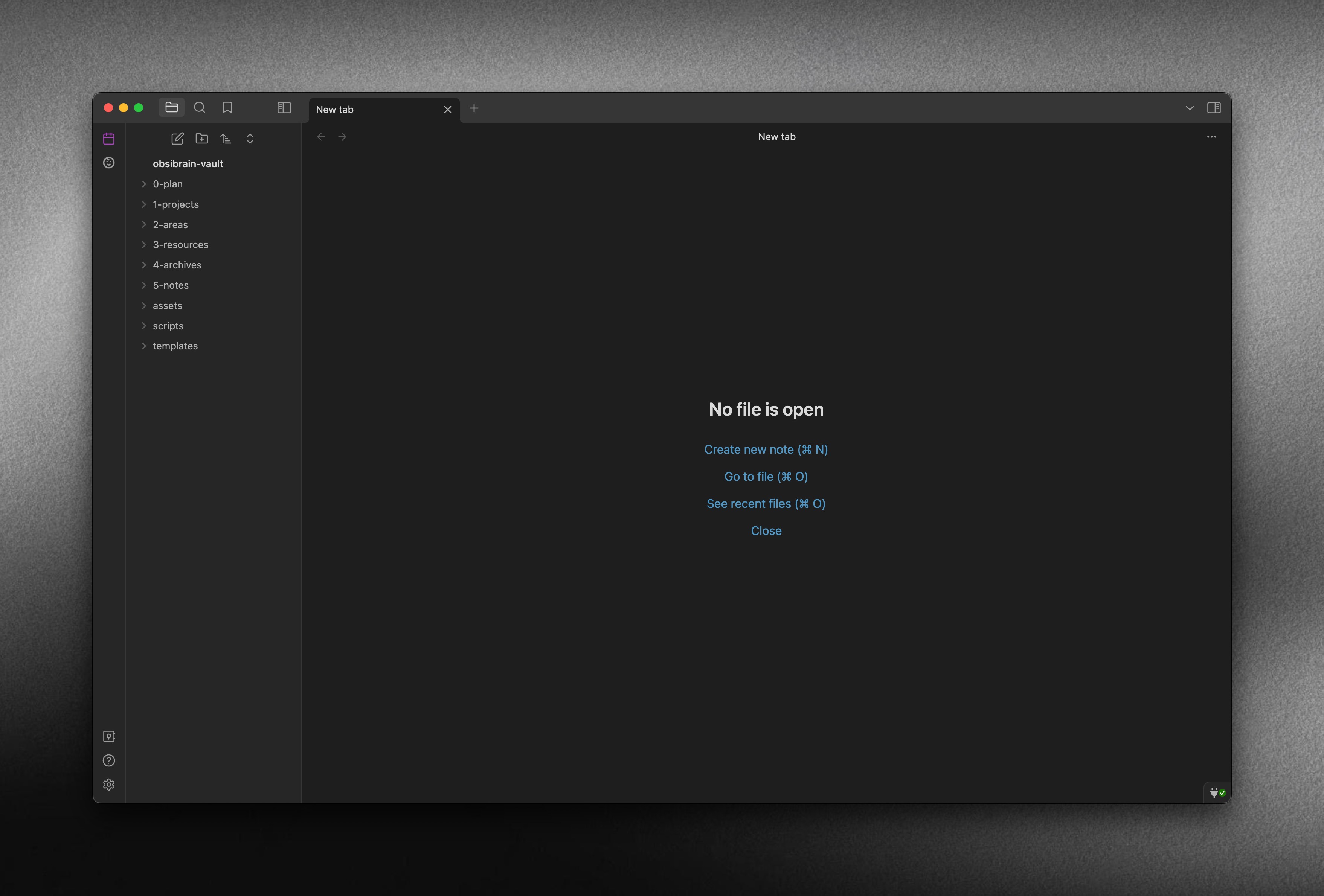Open the help question mark icon
Viewport: 1324px width, 896px height.
109,760
